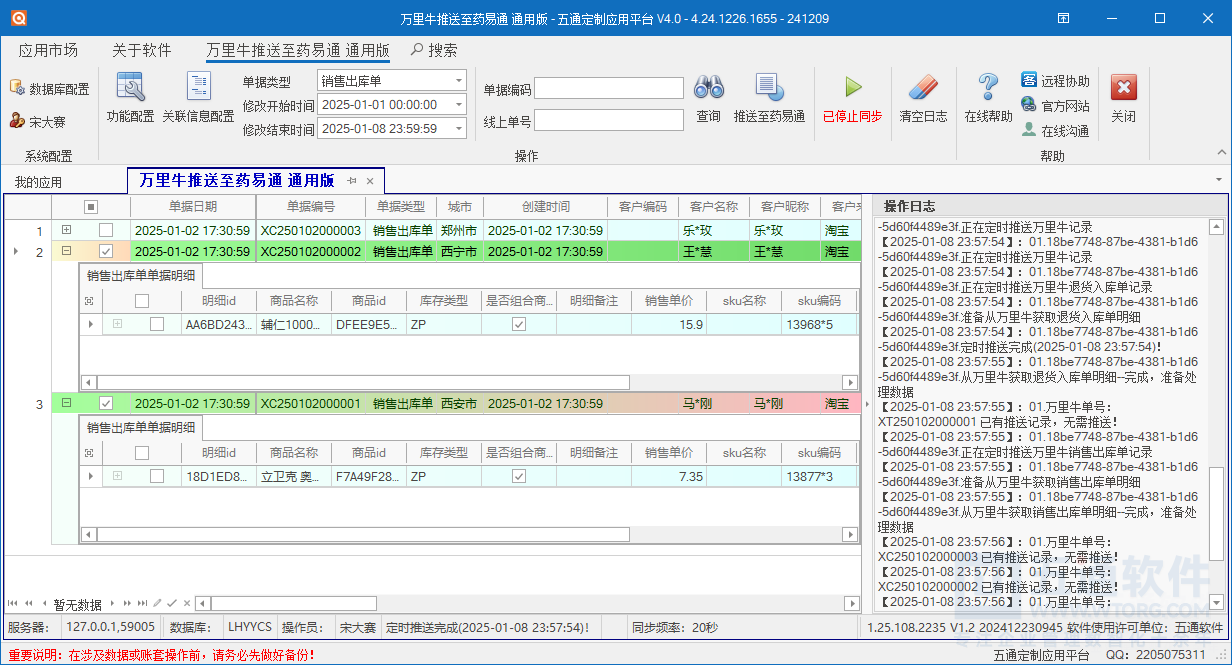Toggle the select-all checkbox in main grid header
1232x665 pixels.
coord(91,207)
